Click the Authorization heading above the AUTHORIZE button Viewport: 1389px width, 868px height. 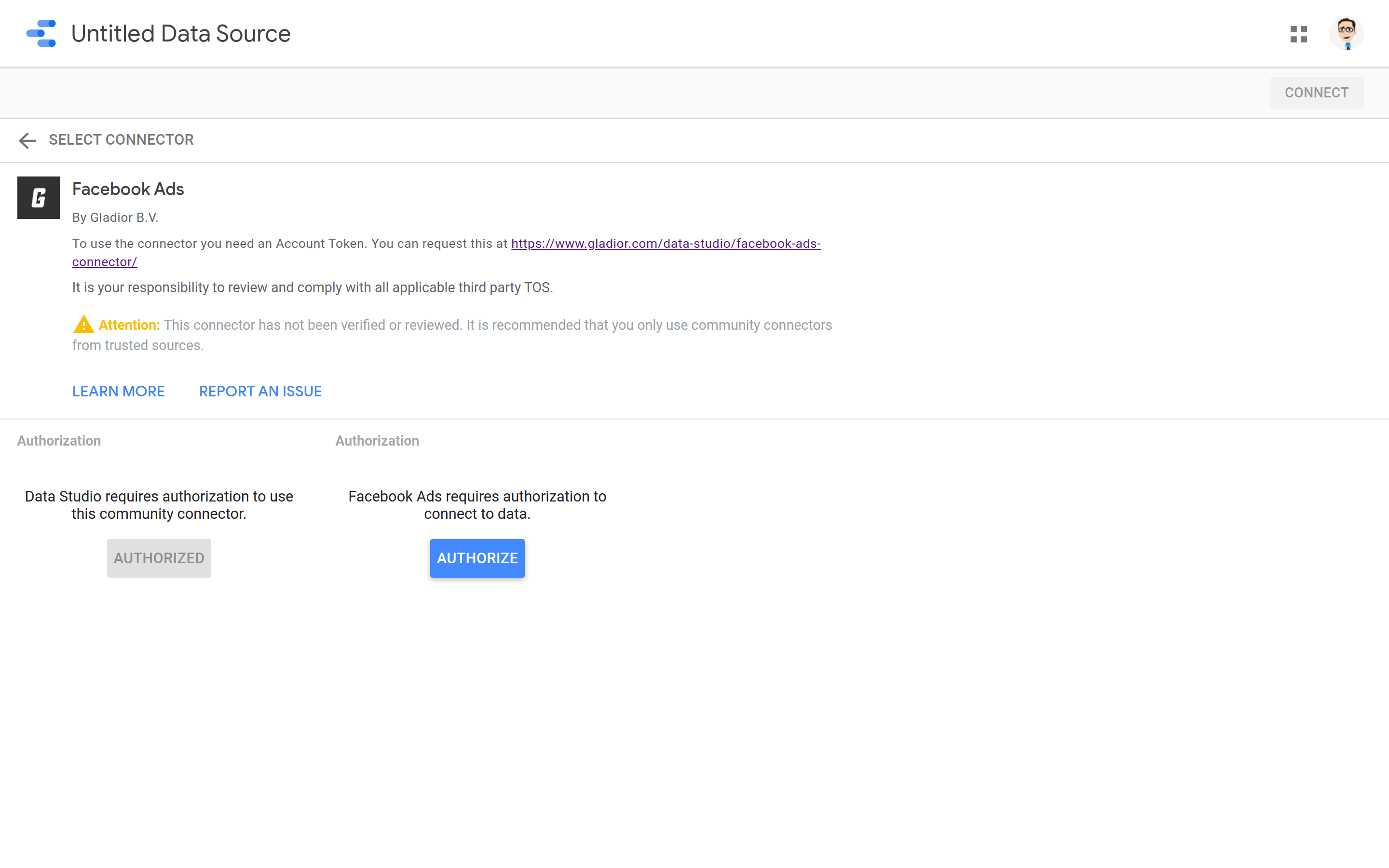click(377, 440)
